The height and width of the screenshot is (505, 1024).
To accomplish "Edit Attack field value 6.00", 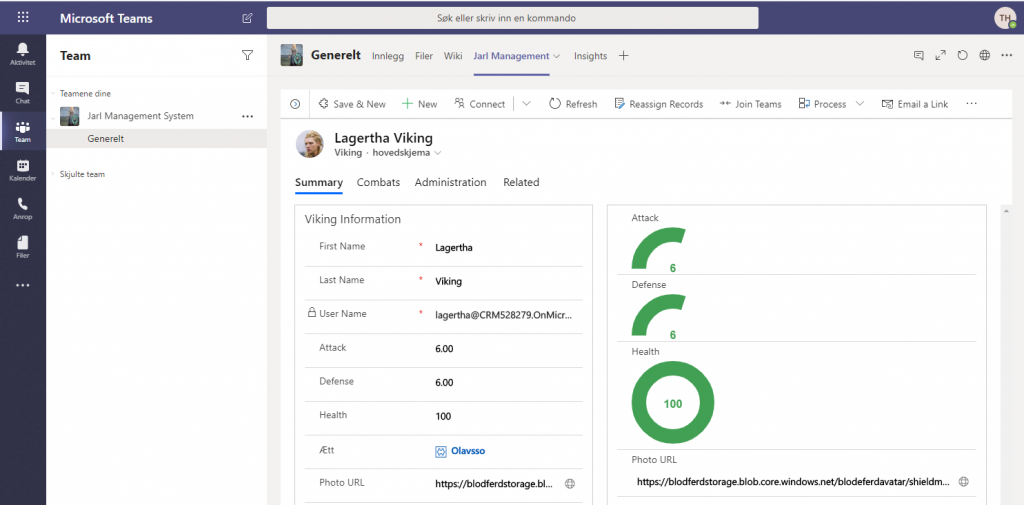I will (506, 349).
